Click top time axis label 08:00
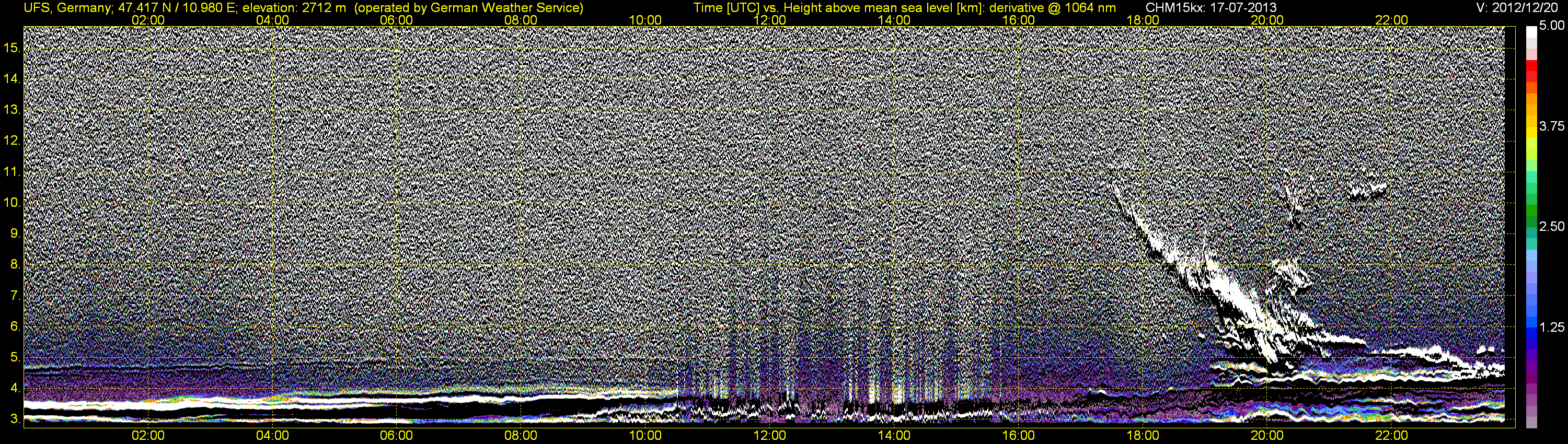The height and width of the screenshot is (444, 1568). 521,20
